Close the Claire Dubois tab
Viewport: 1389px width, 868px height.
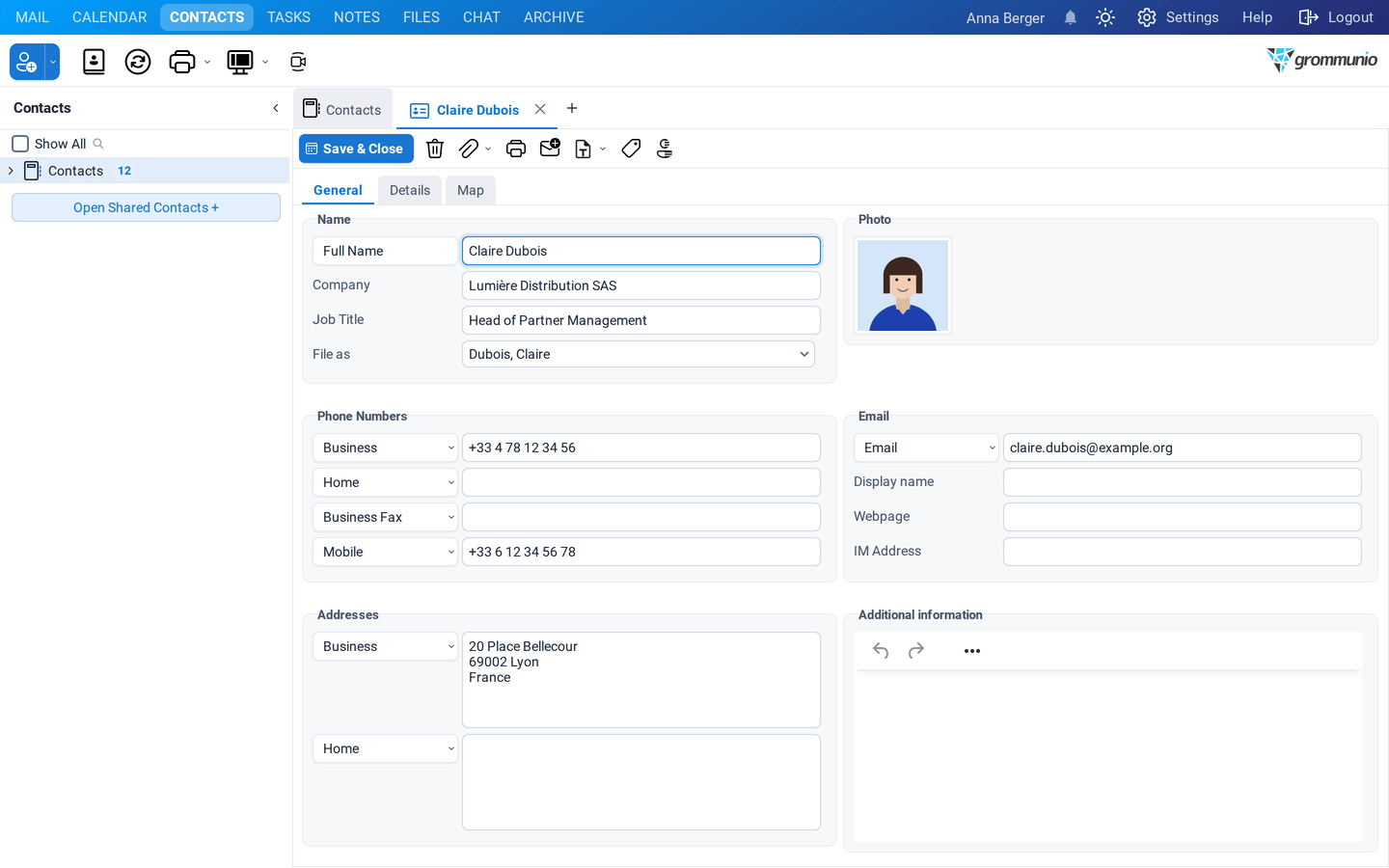(540, 109)
